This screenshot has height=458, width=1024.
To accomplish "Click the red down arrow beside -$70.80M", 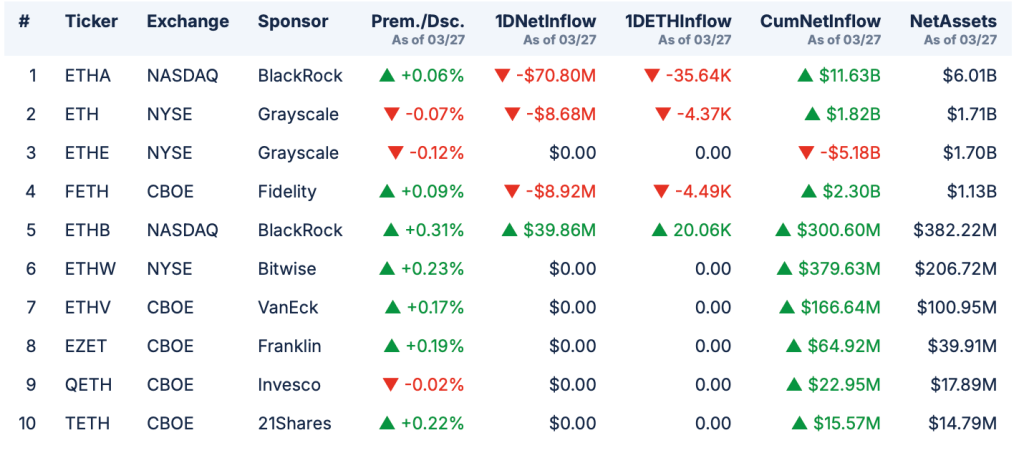I will click(503, 76).
